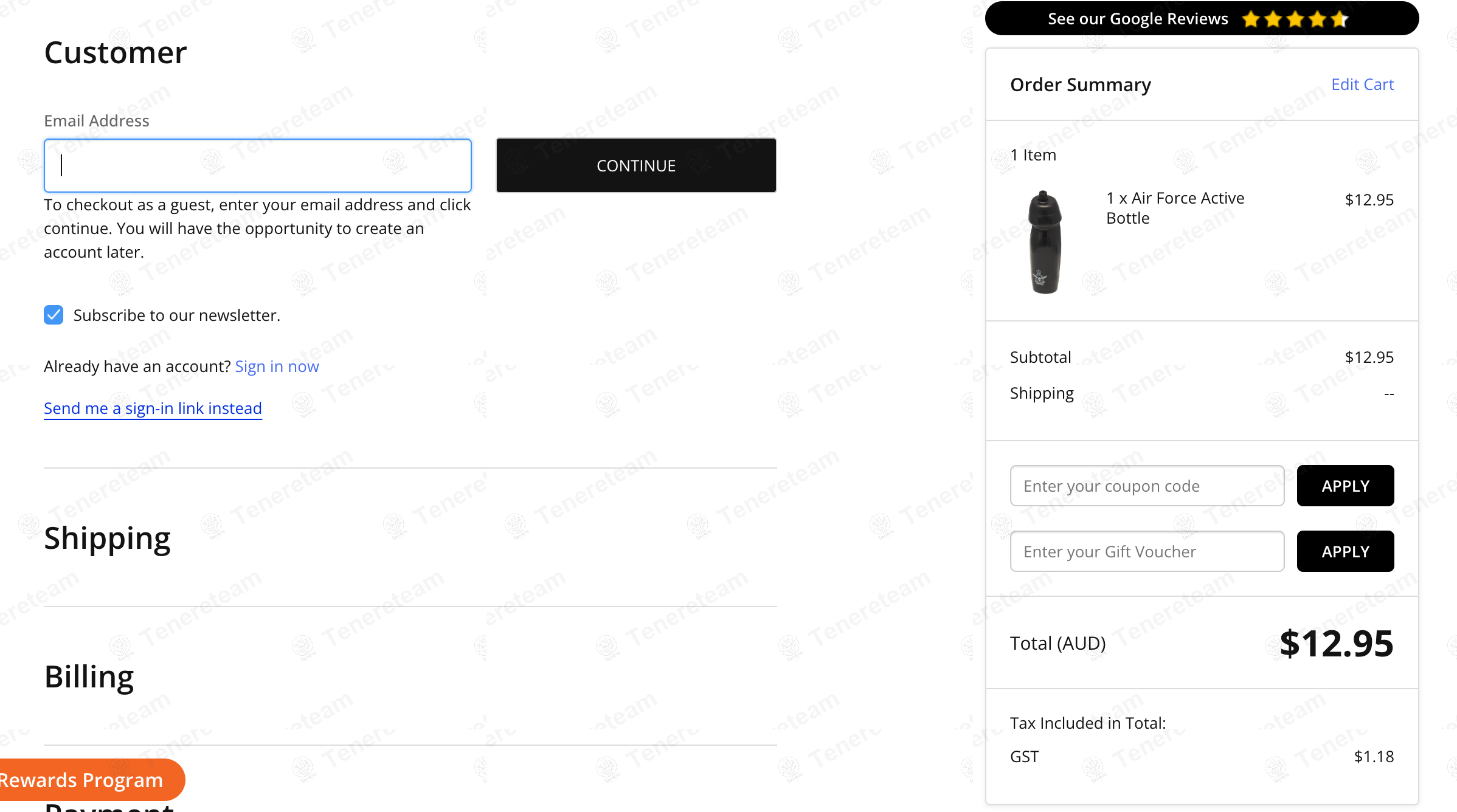Apply the entered coupon code

pyautogui.click(x=1345, y=486)
